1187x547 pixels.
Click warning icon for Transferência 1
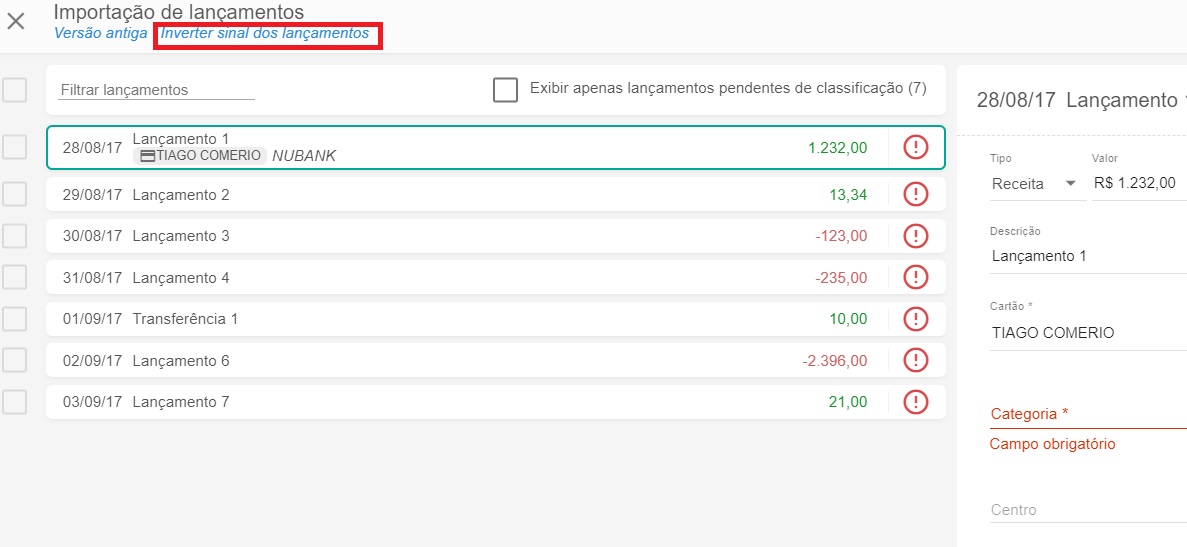click(915, 319)
